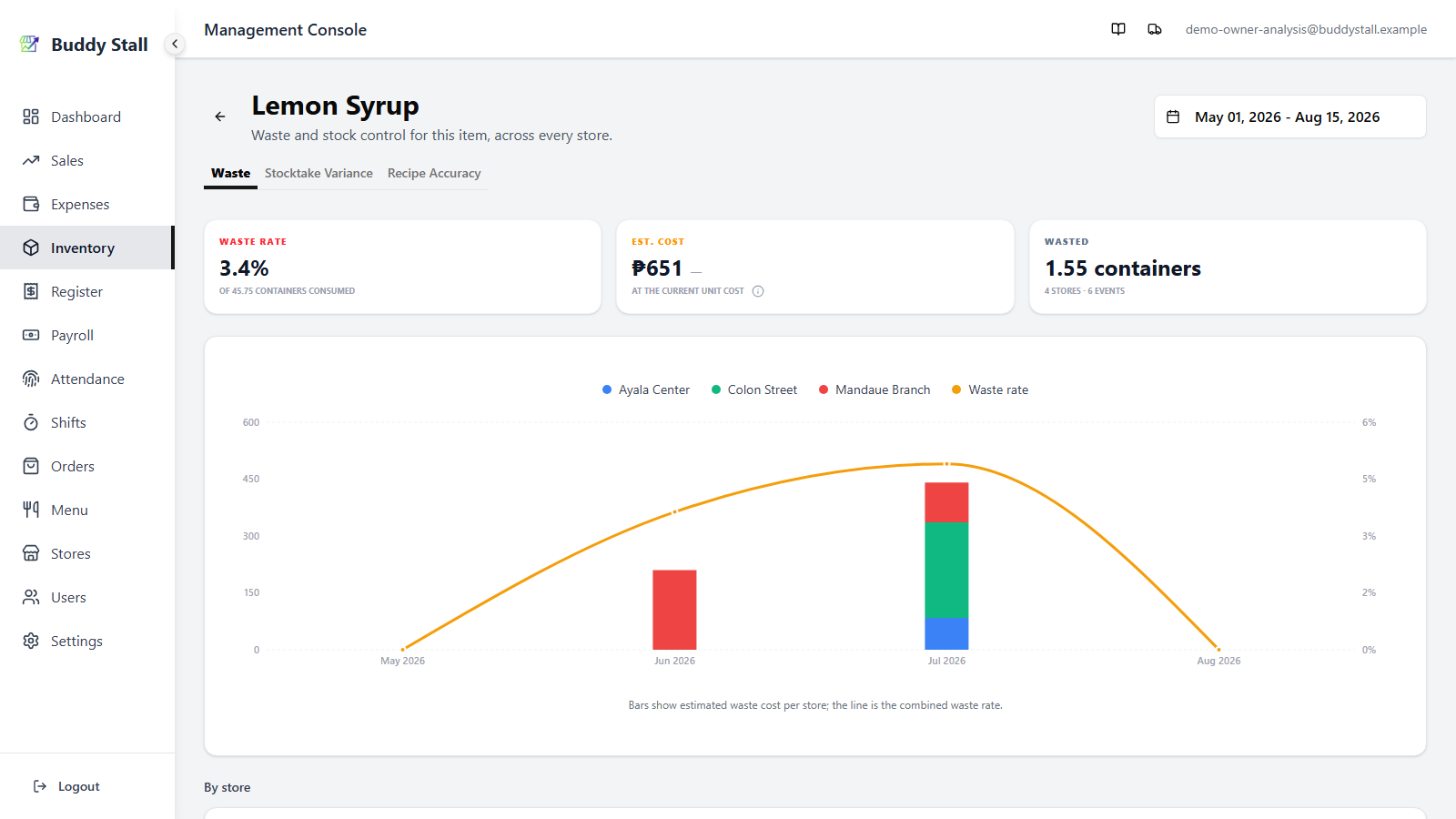Toggle the Ayala Center legend series
The height and width of the screenshot is (819, 1456).
pyautogui.click(x=646, y=389)
